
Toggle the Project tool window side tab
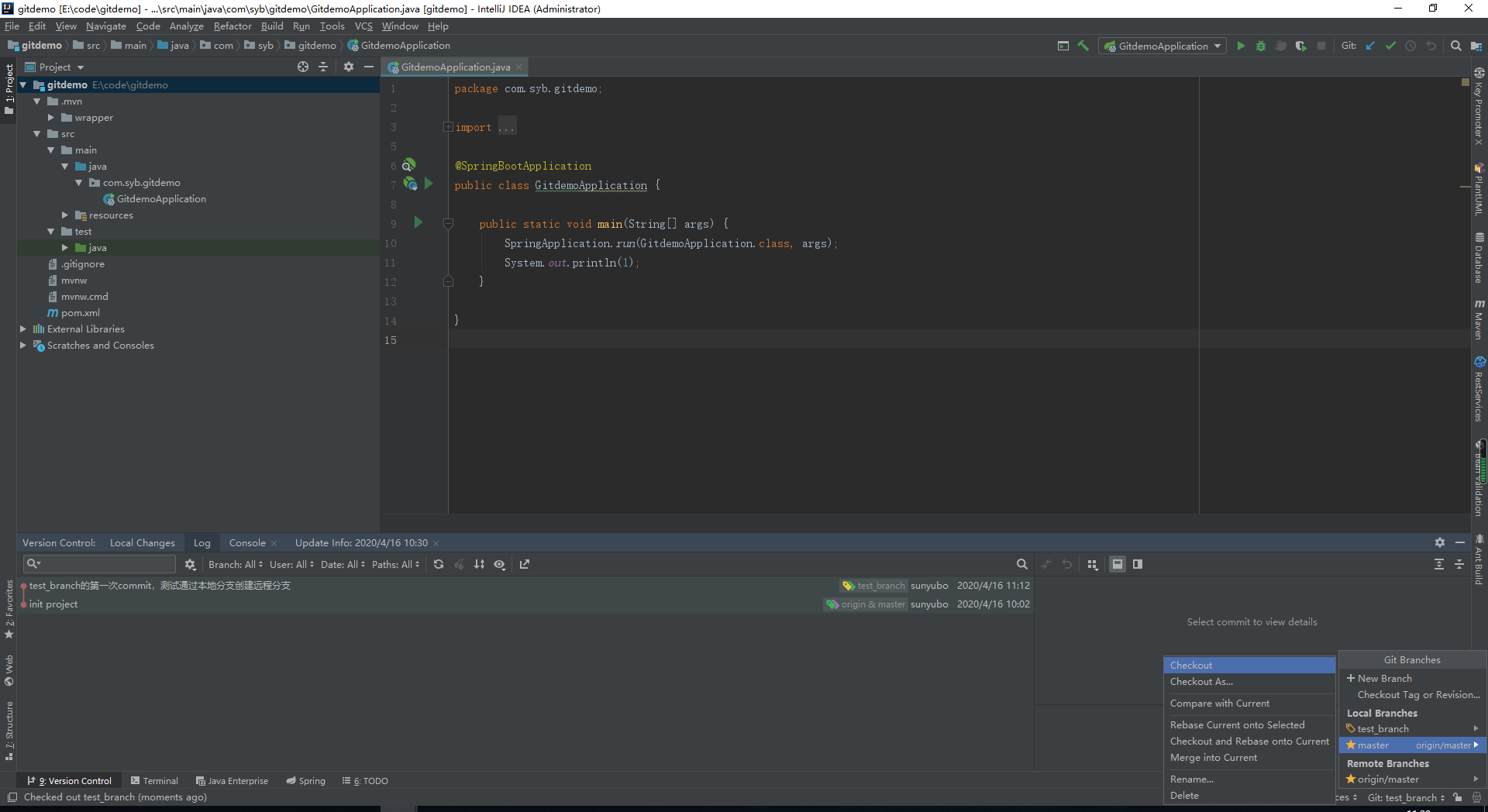click(x=9, y=89)
